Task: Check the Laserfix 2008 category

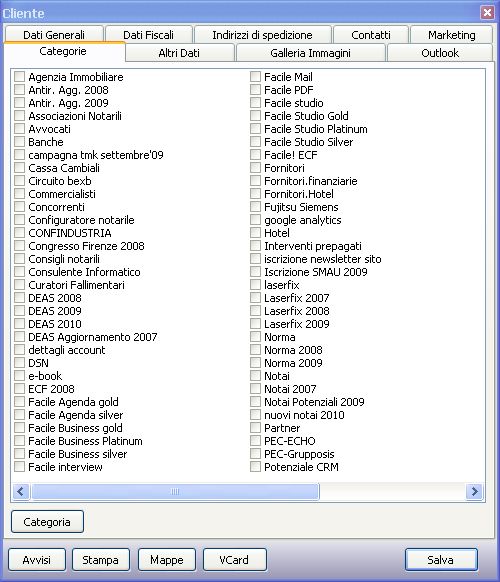Action: point(255,311)
